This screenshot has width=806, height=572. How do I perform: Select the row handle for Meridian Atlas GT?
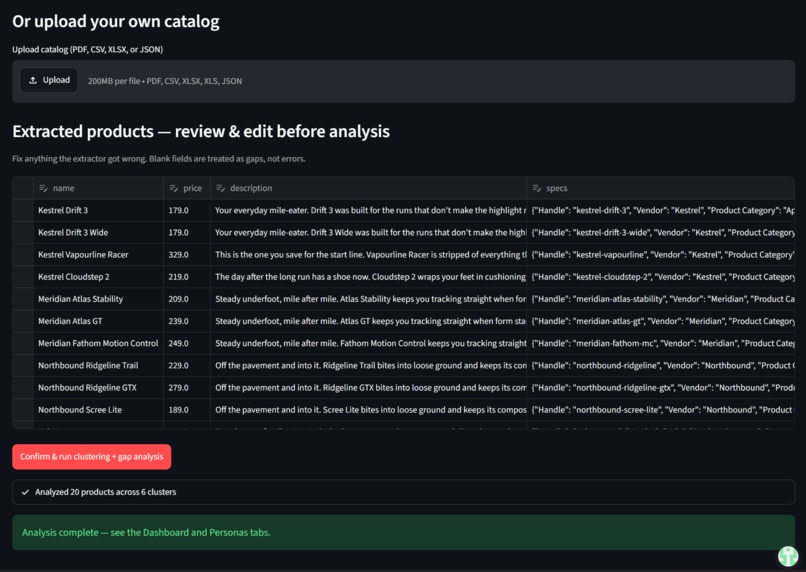tap(23, 321)
